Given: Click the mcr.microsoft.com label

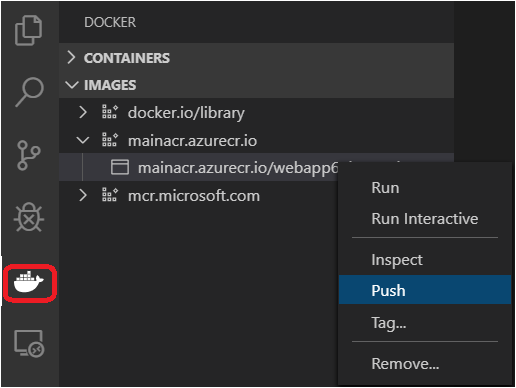Looking at the screenshot, I should pyautogui.click(x=194, y=196).
